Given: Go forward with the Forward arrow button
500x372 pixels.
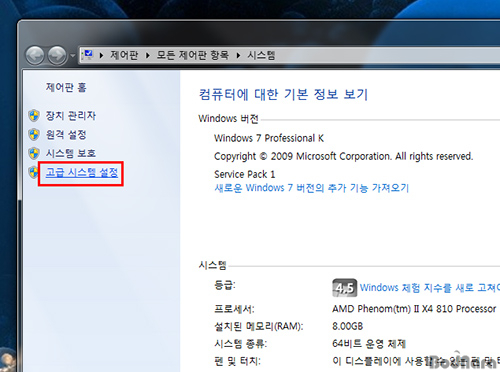Looking at the screenshot, I should 57,55.
